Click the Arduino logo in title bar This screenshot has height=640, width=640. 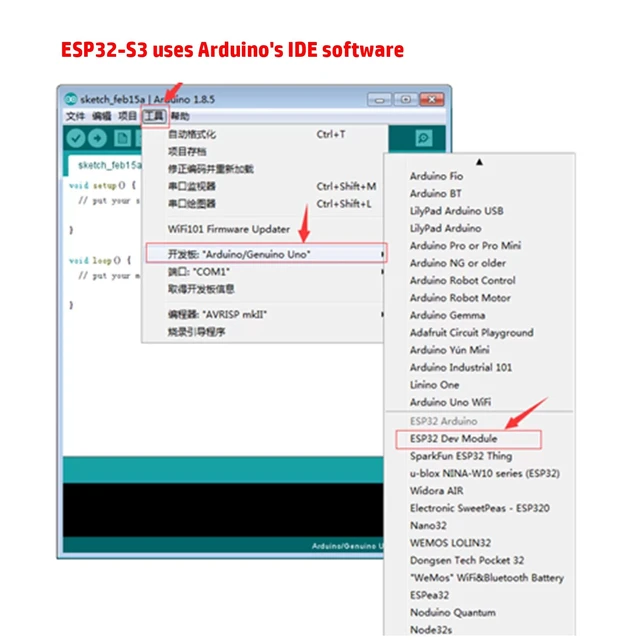click(71, 99)
